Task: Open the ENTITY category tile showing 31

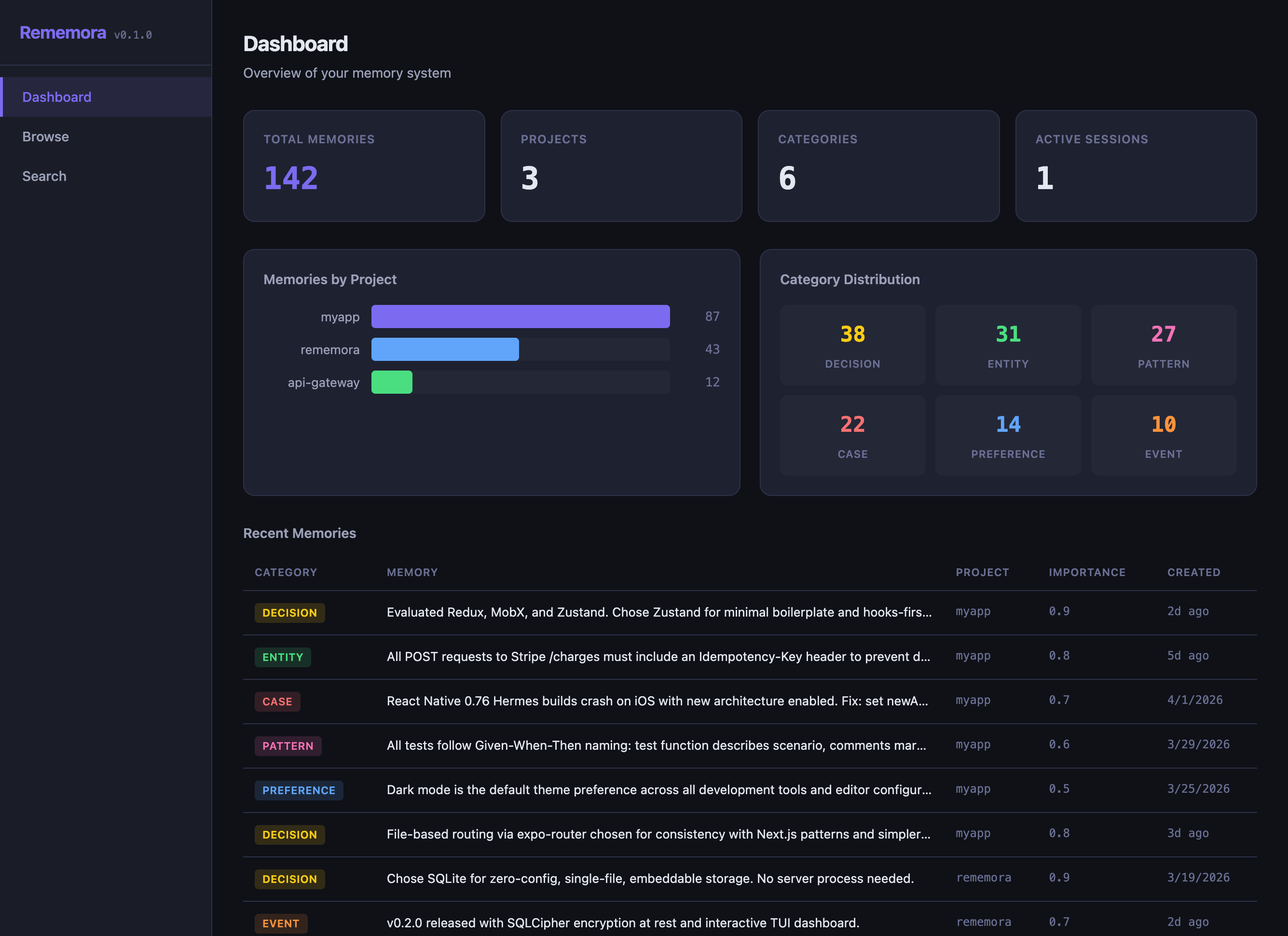Action: click(x=1008, y=345)
